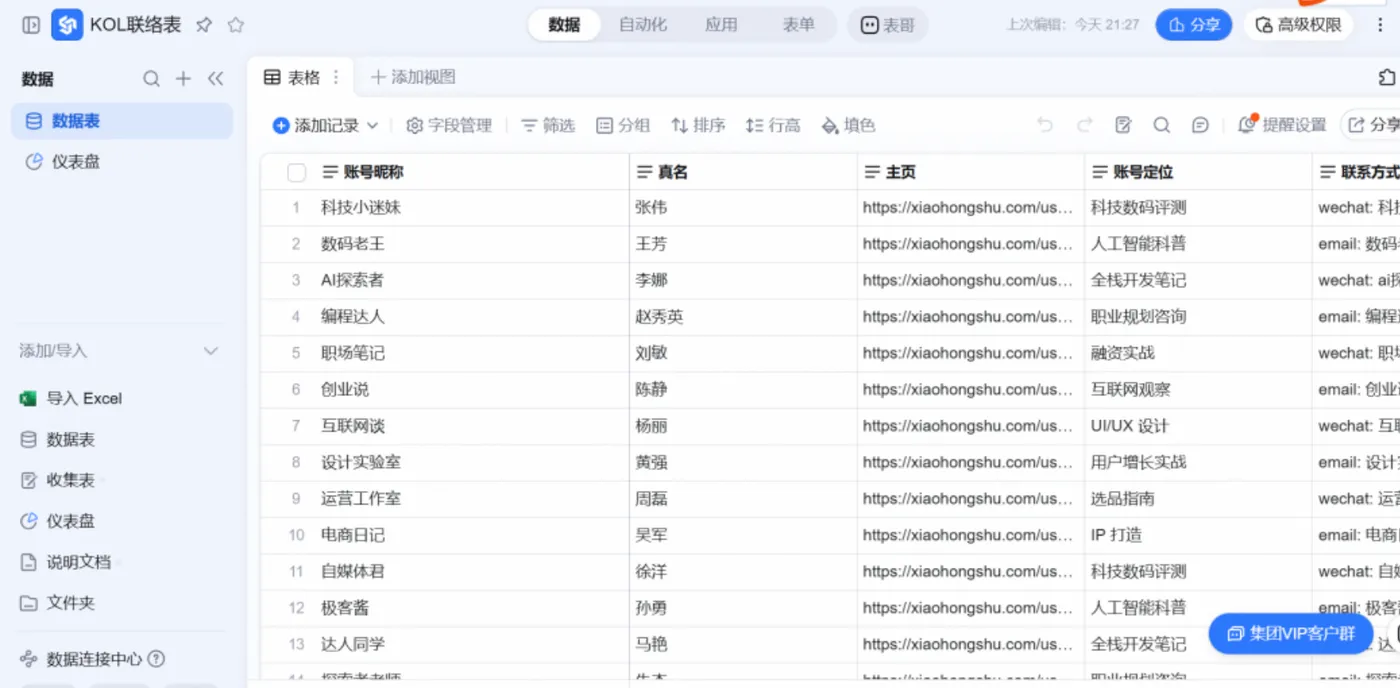
Task: Select the 真名 cell 赵秀英
Action: pos(743,317)
